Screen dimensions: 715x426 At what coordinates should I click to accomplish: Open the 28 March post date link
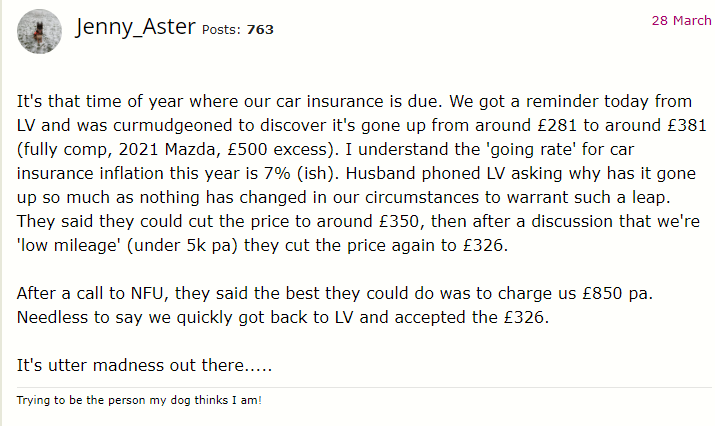click(x=681, y=21)
